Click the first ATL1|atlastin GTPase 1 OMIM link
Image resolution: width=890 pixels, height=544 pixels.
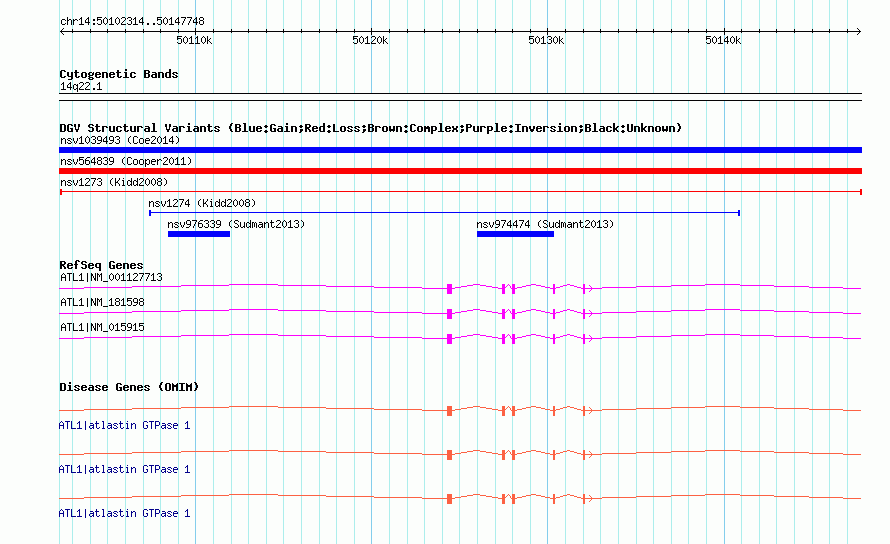click(124, 425)
